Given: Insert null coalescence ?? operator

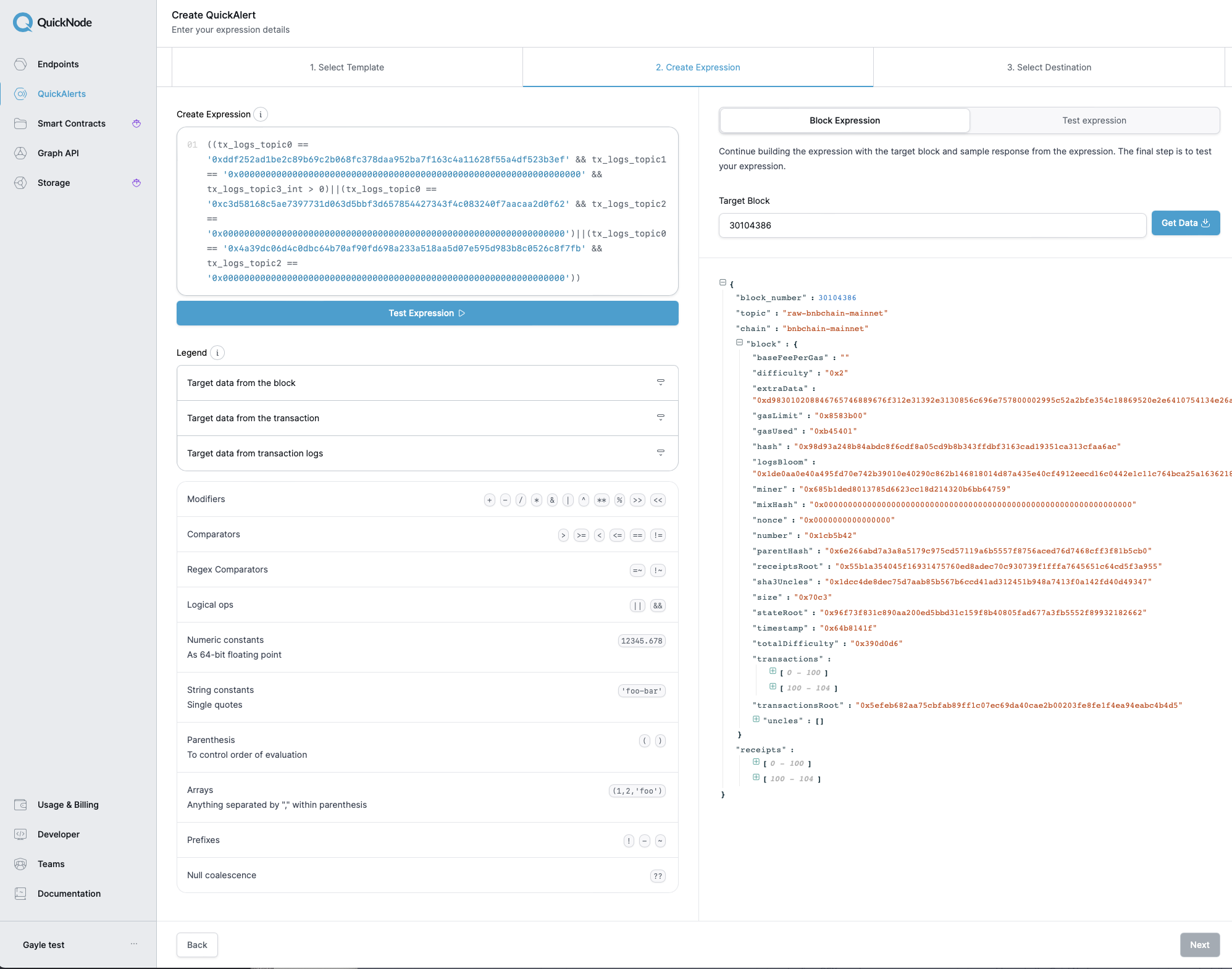Looking at the screenshot, I should pyautogui.click(x=658, y=876).
